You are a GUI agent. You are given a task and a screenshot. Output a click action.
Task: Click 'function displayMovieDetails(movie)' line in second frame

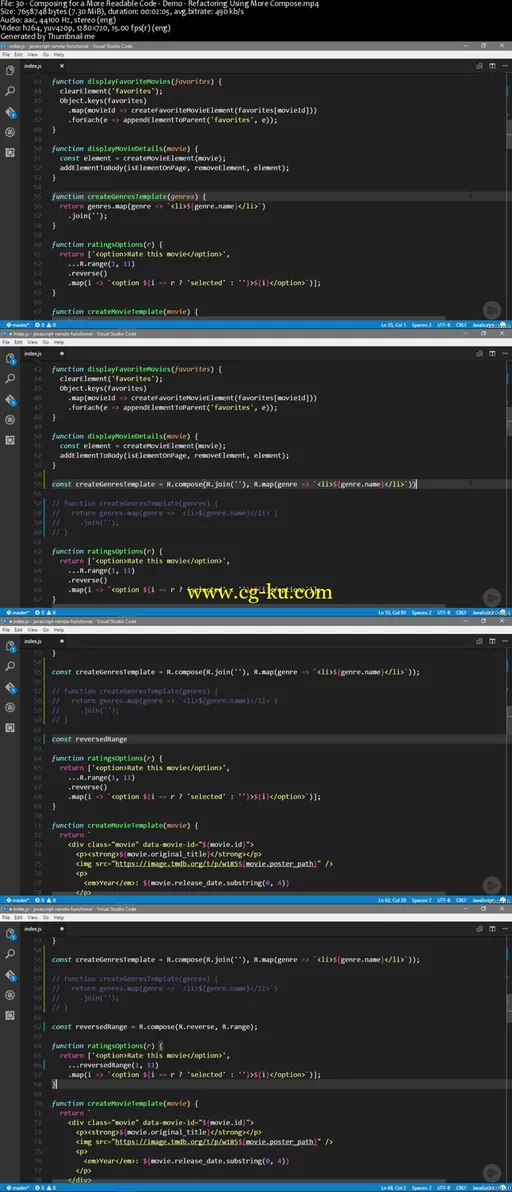point(125,436)
